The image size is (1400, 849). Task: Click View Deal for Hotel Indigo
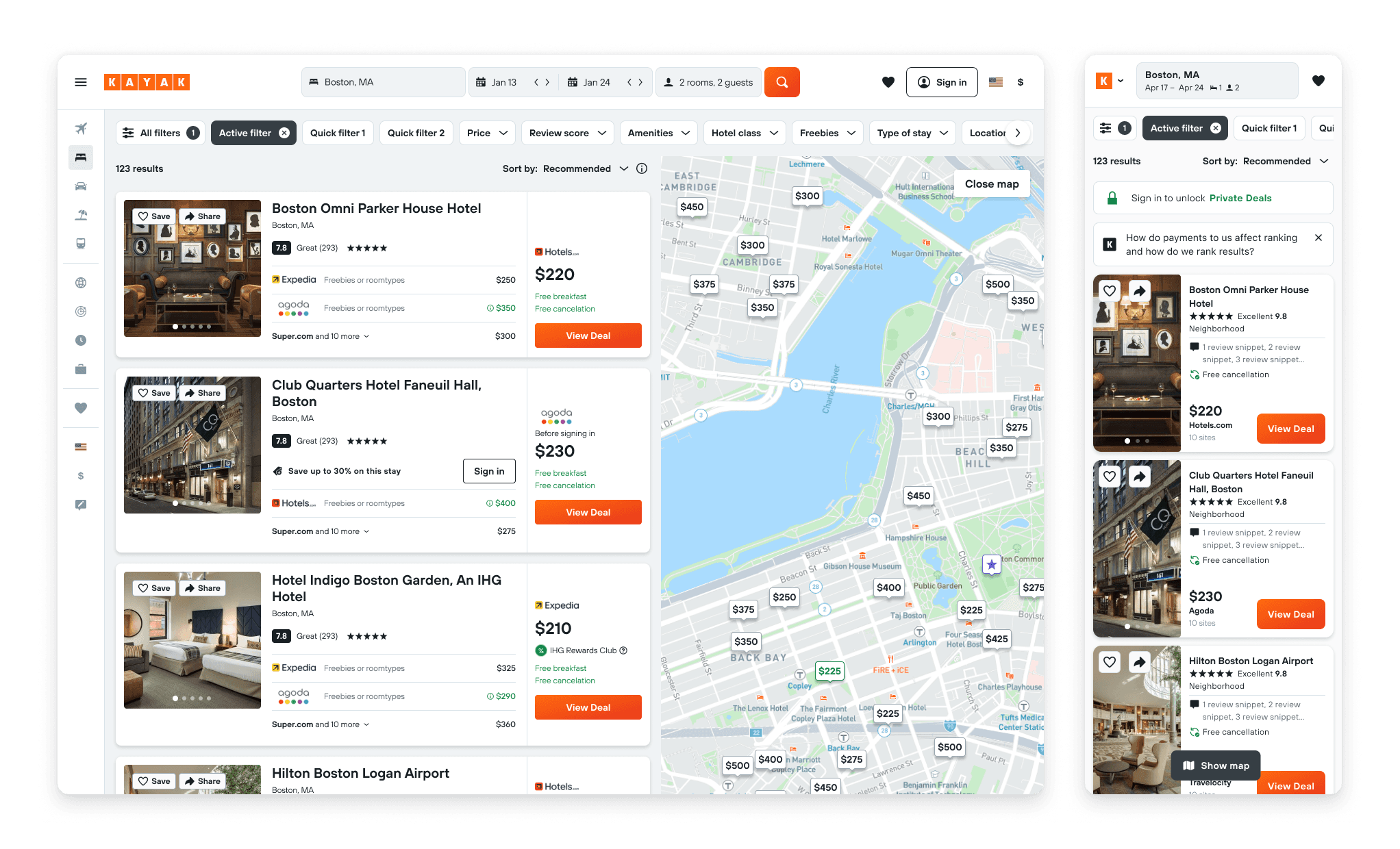click(588, 707)
